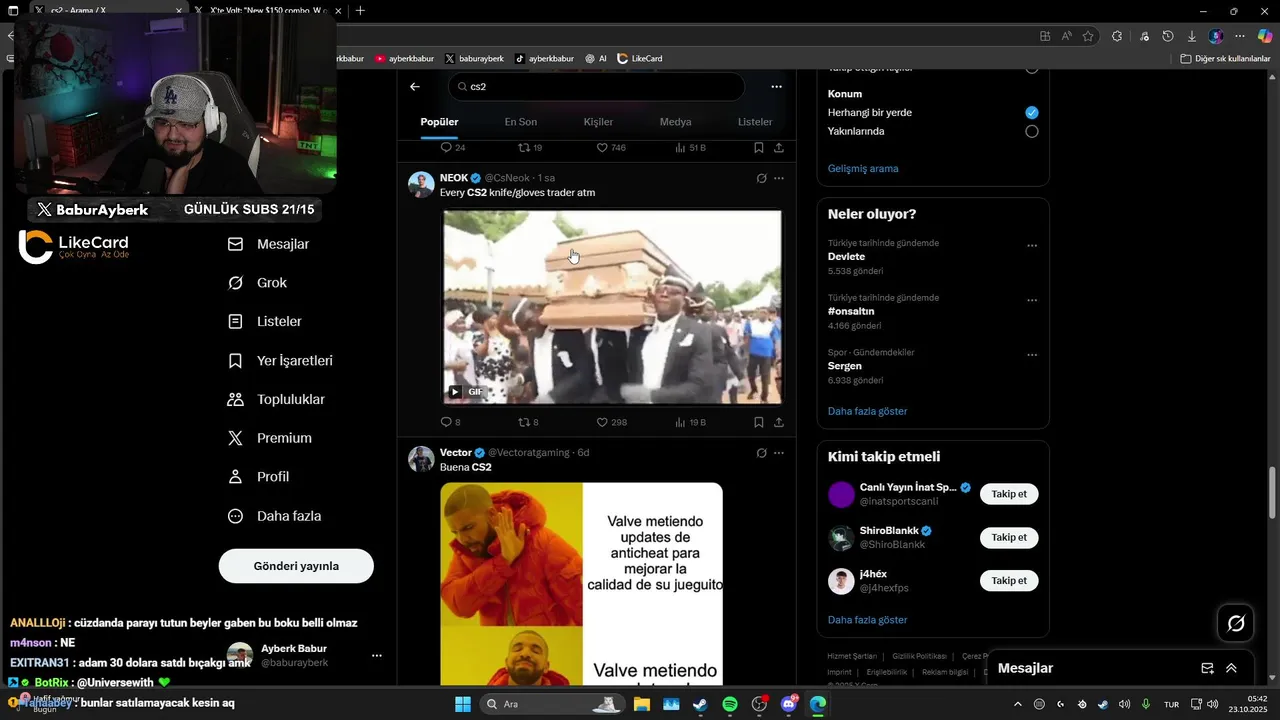
Task: Switch to the Kişiler tab
Action: [598, 122]
